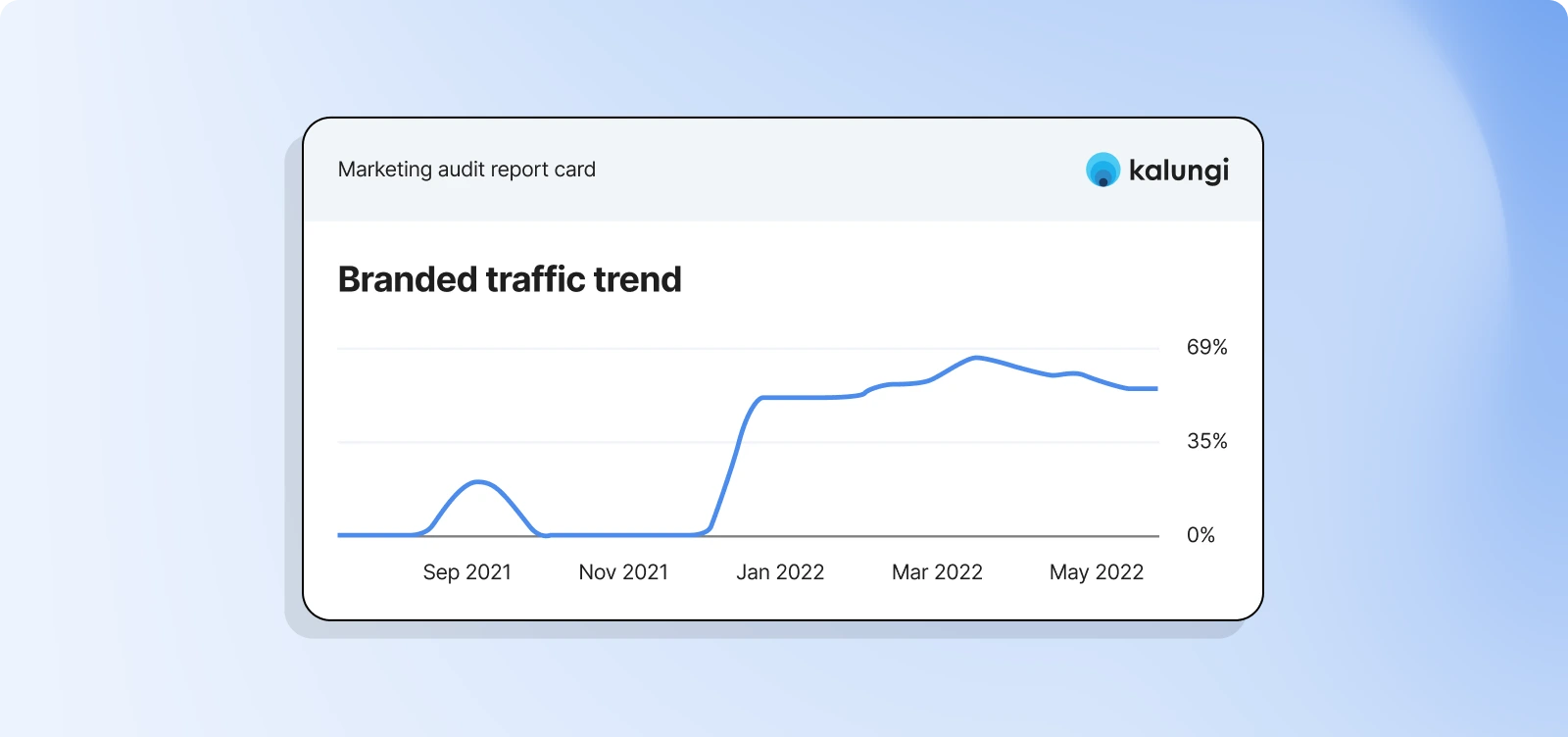Click the Sep 2021 x-axis label
Screen dimensions: 1568x737
pos(467,572)
